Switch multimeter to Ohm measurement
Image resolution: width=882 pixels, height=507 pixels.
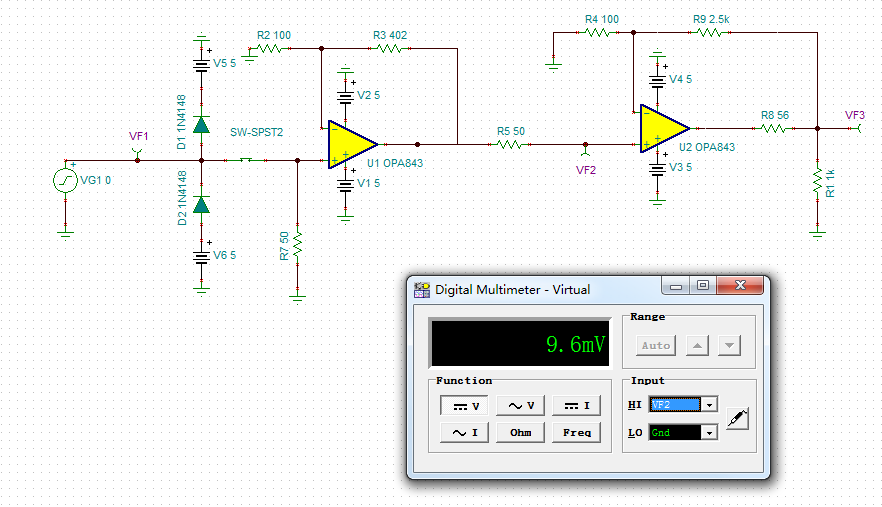point(520,433)
